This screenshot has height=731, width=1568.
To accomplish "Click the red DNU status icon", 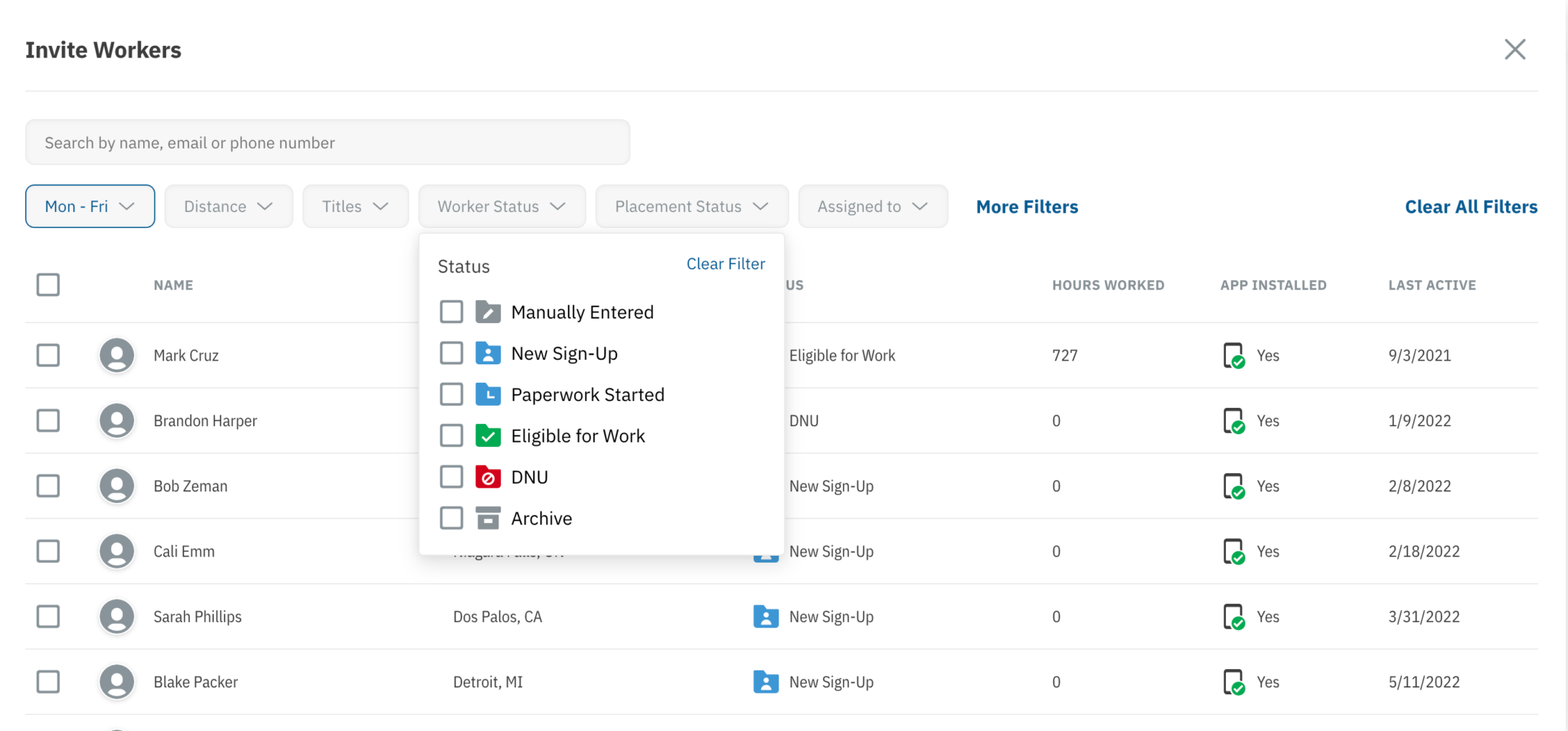I will tap(488, 476).
